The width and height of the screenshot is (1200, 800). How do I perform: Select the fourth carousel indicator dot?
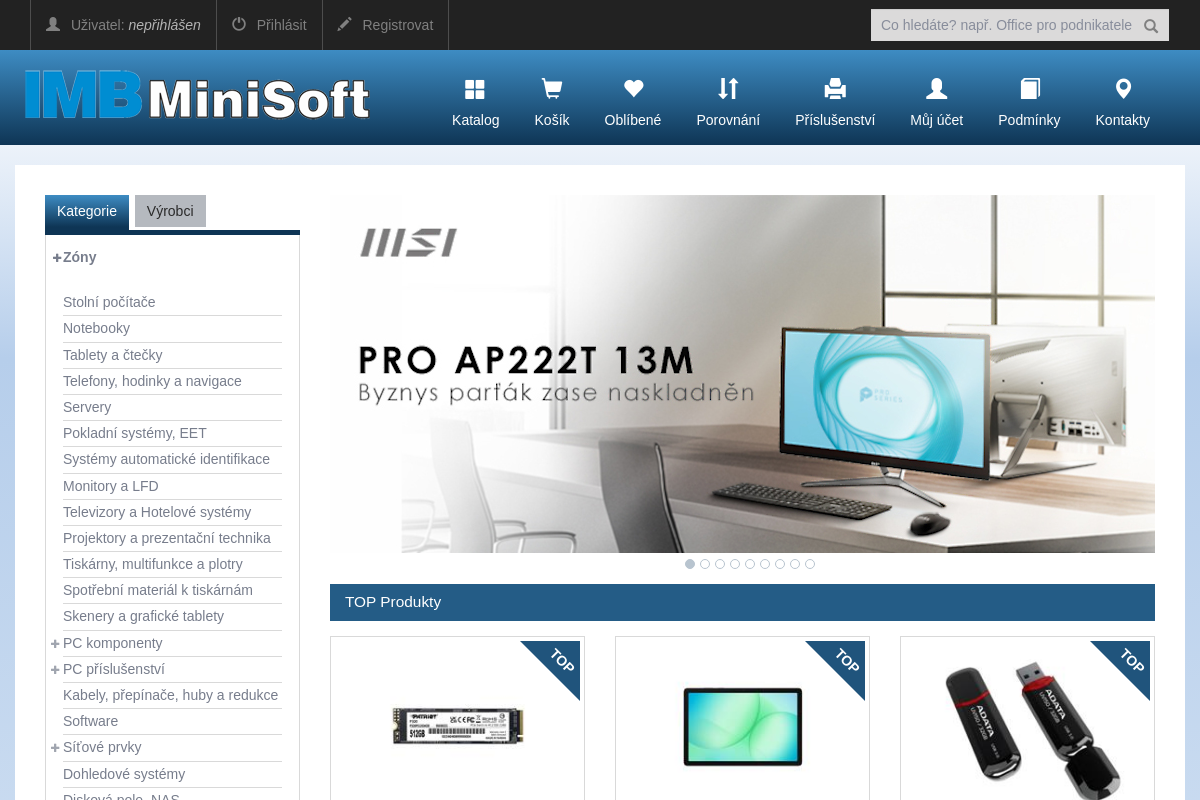point(735,564)
